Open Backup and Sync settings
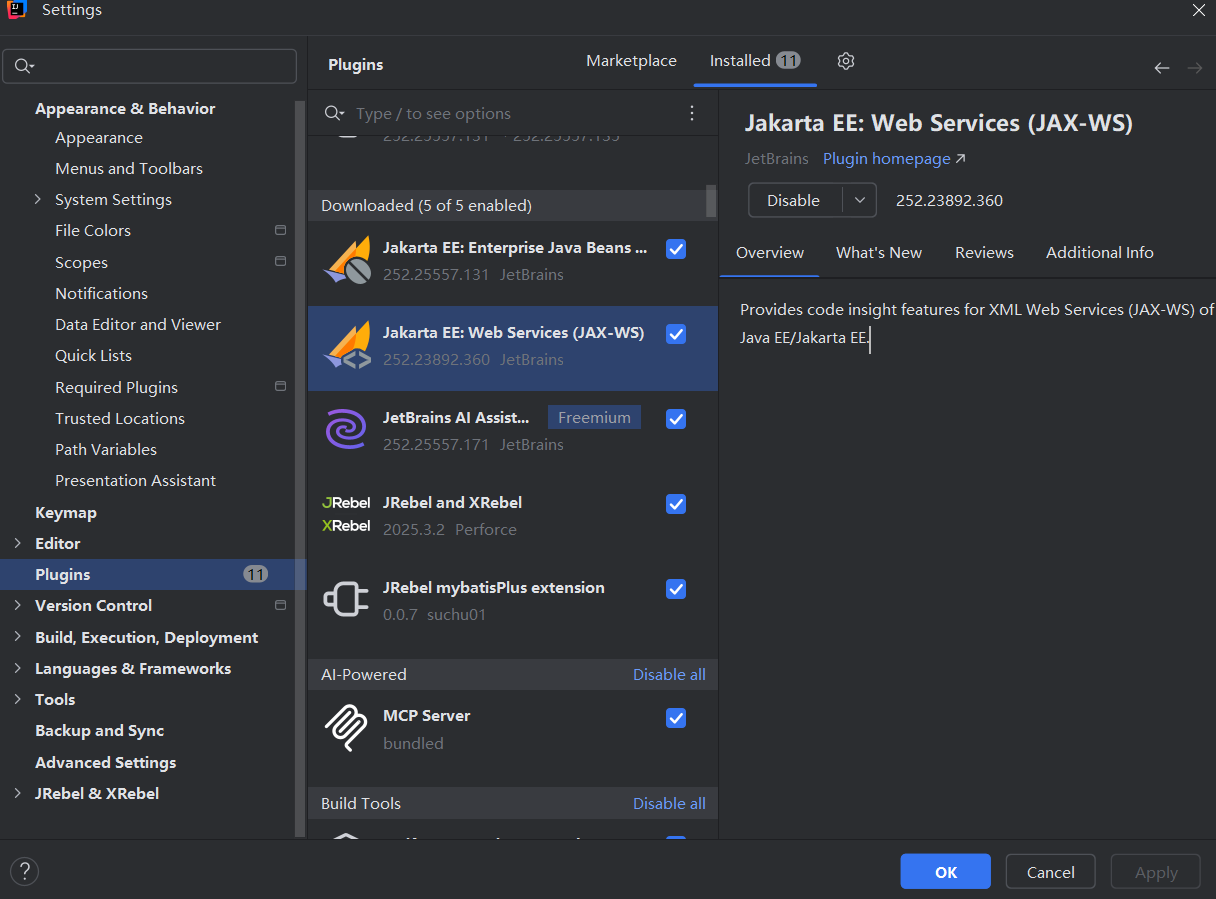Viewport: 1216px width, 899px height. pyautogui.click(x=99, y=731)
